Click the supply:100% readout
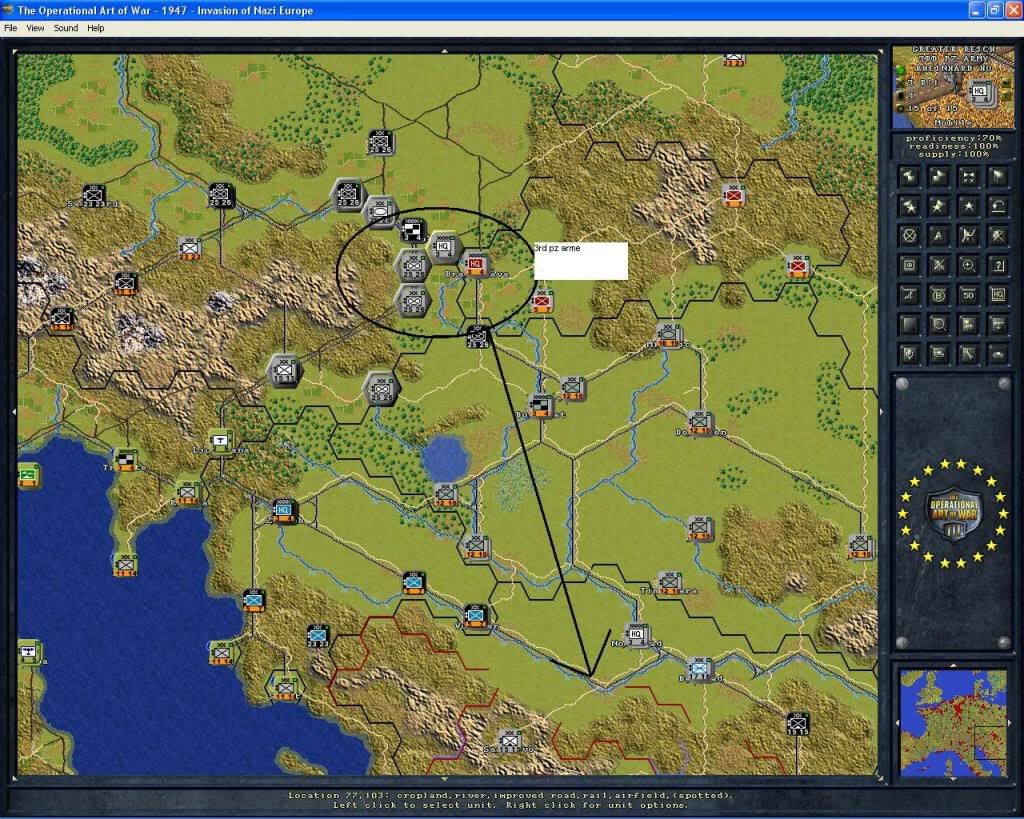Image resolution: width=1024 pixels, height=819 pixels. click(953, 154)
